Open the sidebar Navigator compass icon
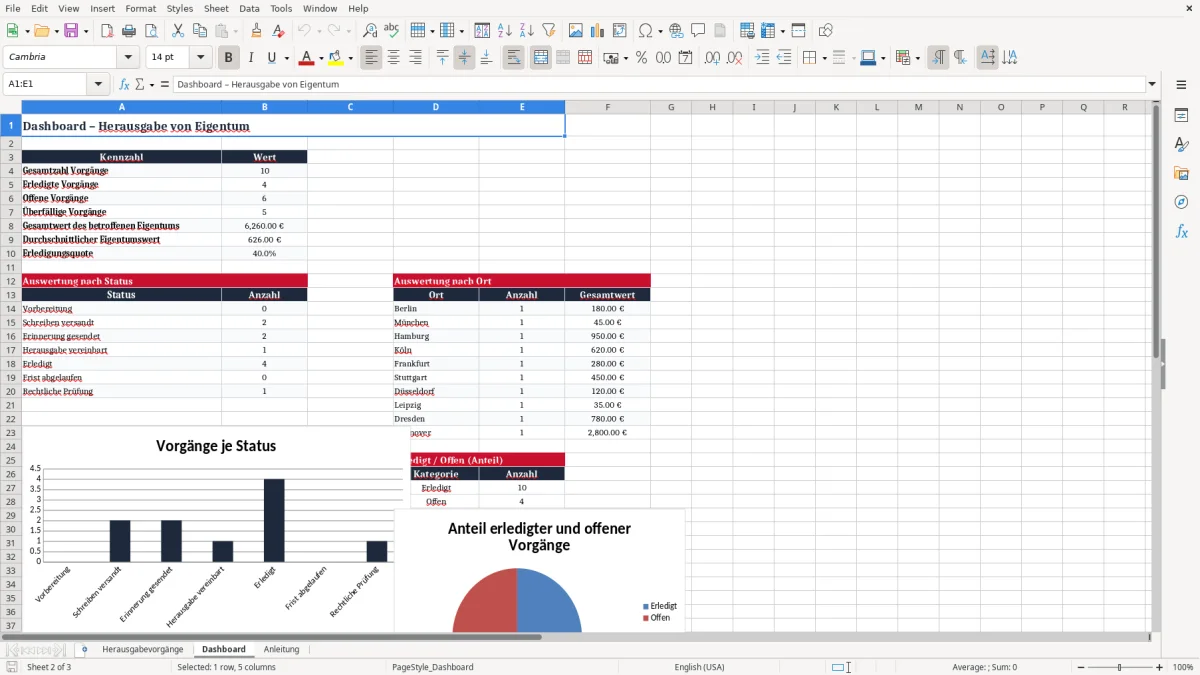 (1181, 202)
